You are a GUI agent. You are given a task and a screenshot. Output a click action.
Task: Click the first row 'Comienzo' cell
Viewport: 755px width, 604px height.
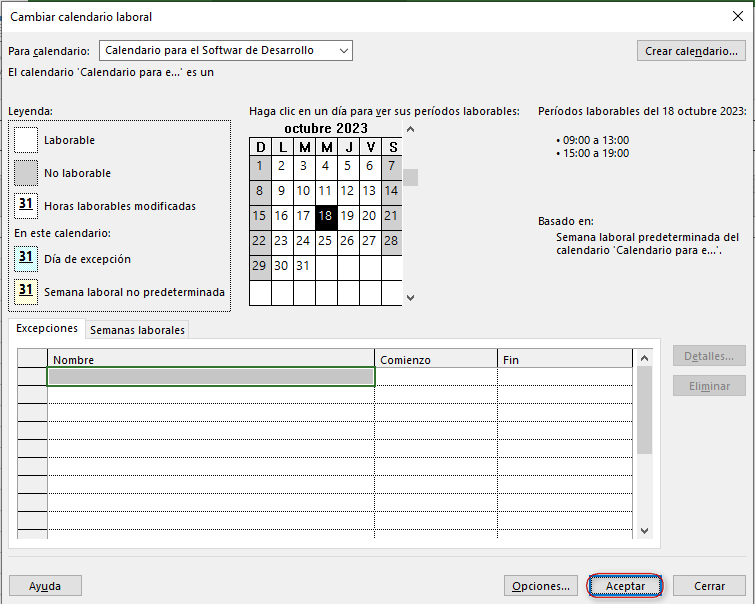pyautogui.click(x=436, y=377)
